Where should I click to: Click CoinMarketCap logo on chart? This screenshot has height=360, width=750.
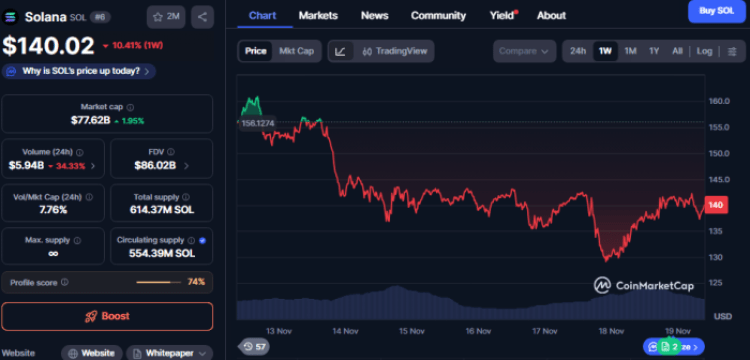point(644,285)
